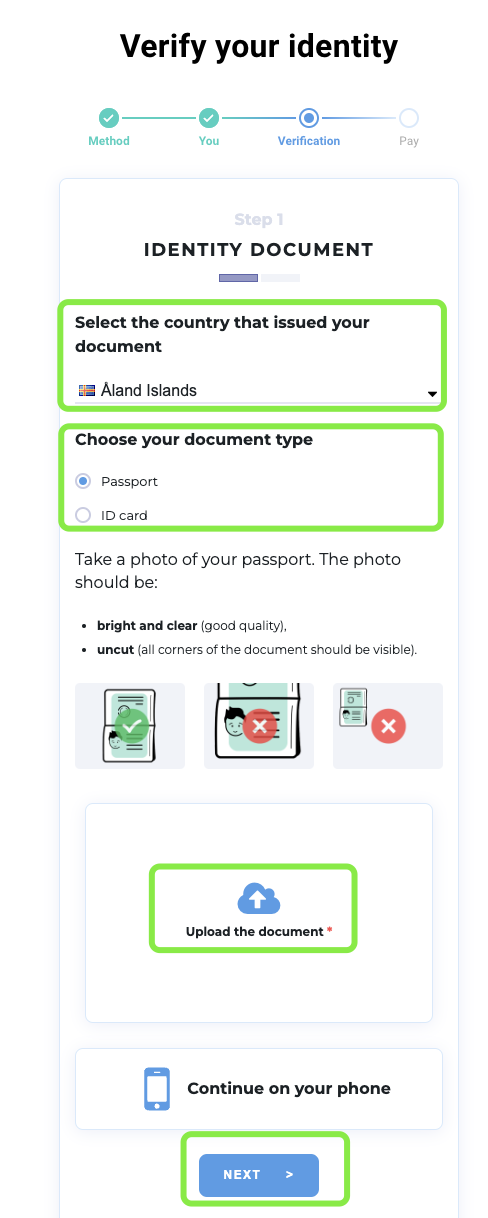Click Upload the document label

click(x=254, y=931)
